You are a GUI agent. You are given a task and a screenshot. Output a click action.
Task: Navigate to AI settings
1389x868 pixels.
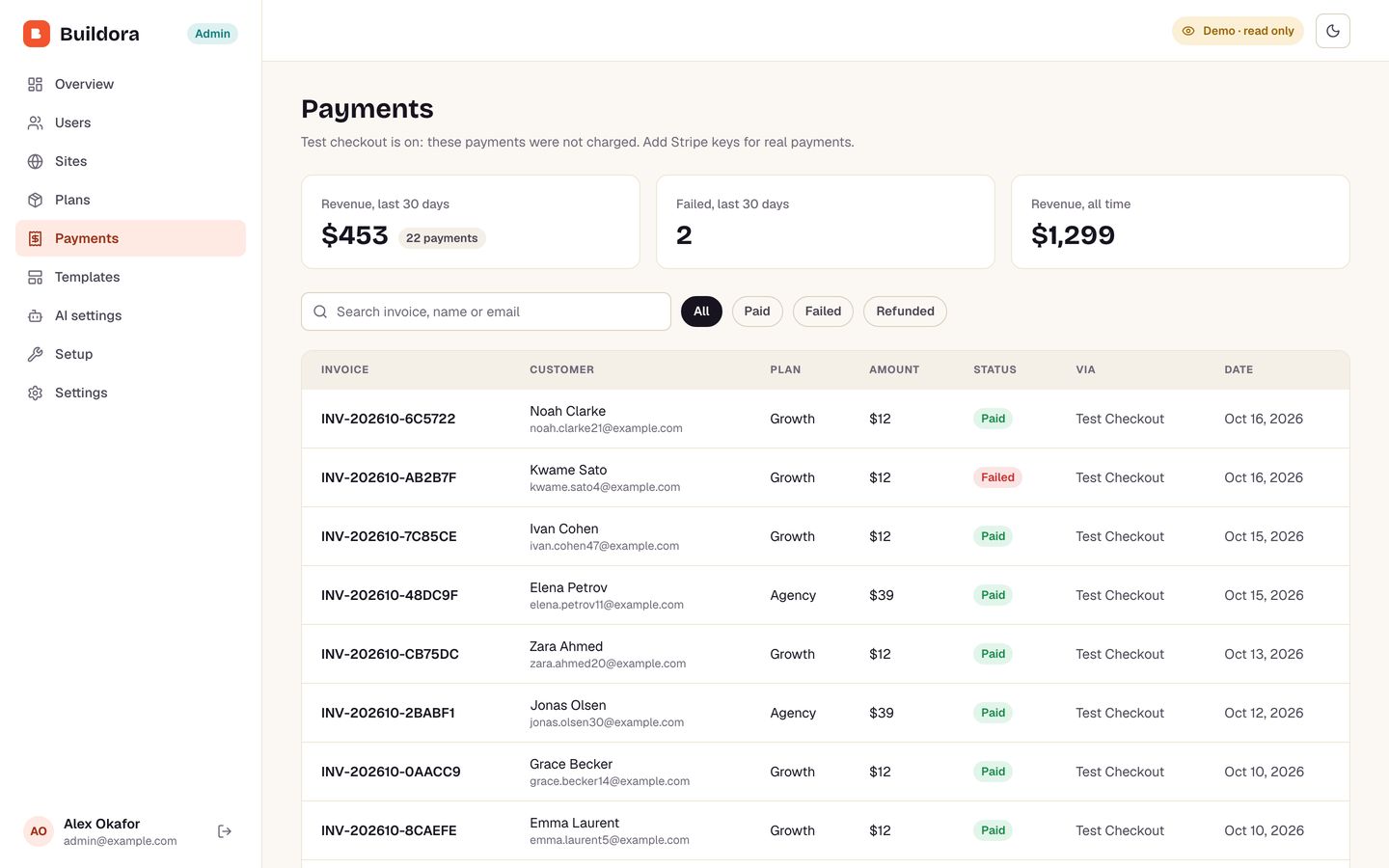click(131, 315)
